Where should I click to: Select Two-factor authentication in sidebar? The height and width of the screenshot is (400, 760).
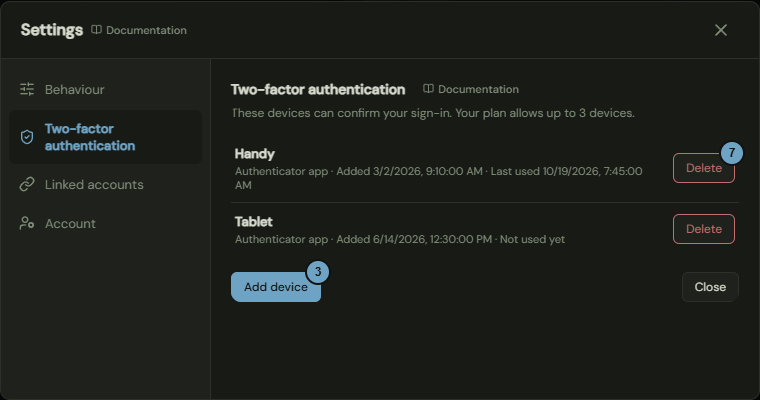click(x=105, y=137)
